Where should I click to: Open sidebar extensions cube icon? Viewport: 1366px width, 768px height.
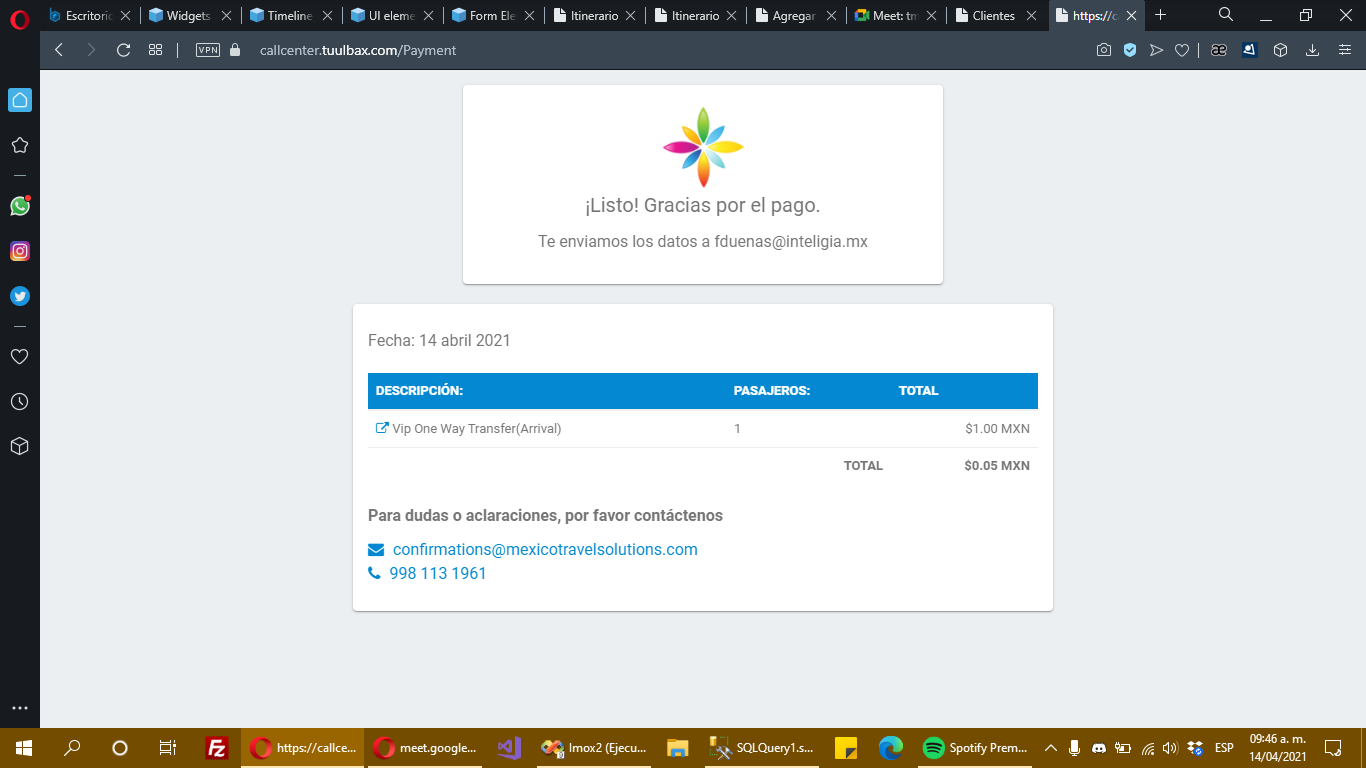(x=19, y=446)
